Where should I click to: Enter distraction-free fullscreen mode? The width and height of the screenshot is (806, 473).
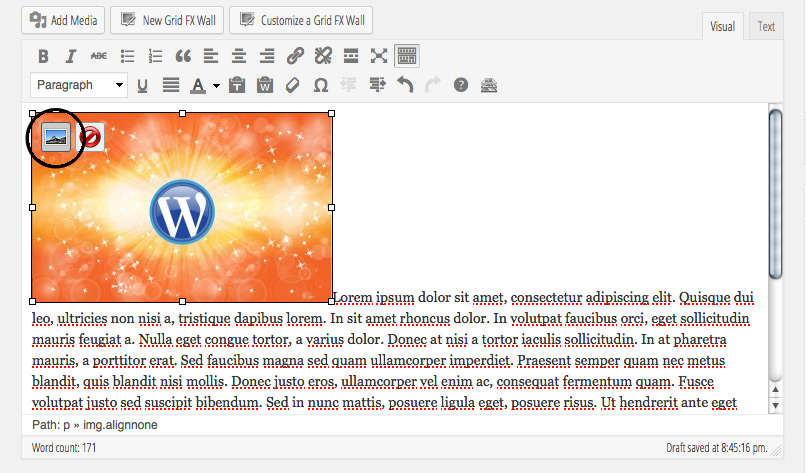click(379, 56)
